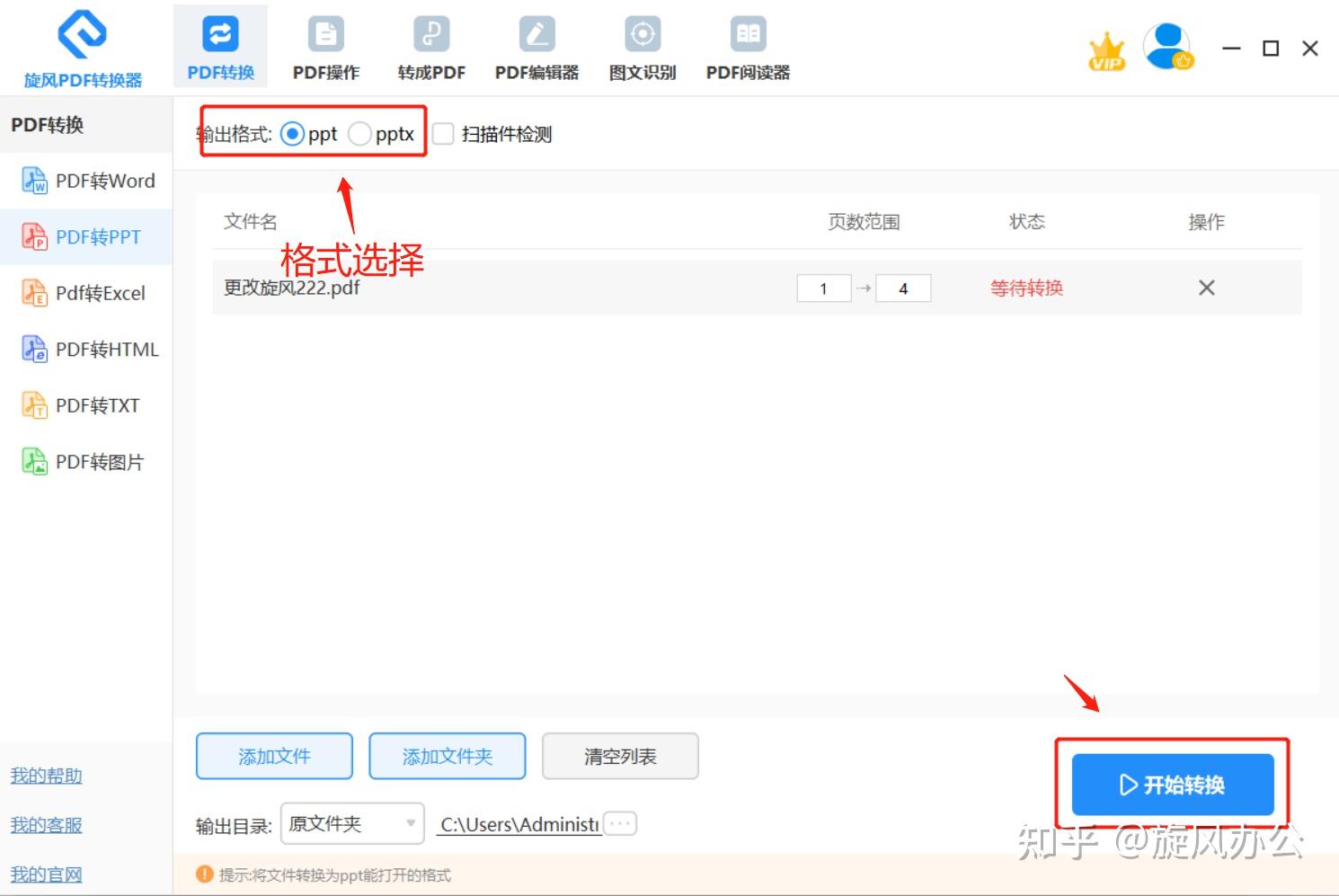The width and height of the screenshot is (1339, 896).
Task: Switch to the 转成PDF tab
Action: point(431,47)
